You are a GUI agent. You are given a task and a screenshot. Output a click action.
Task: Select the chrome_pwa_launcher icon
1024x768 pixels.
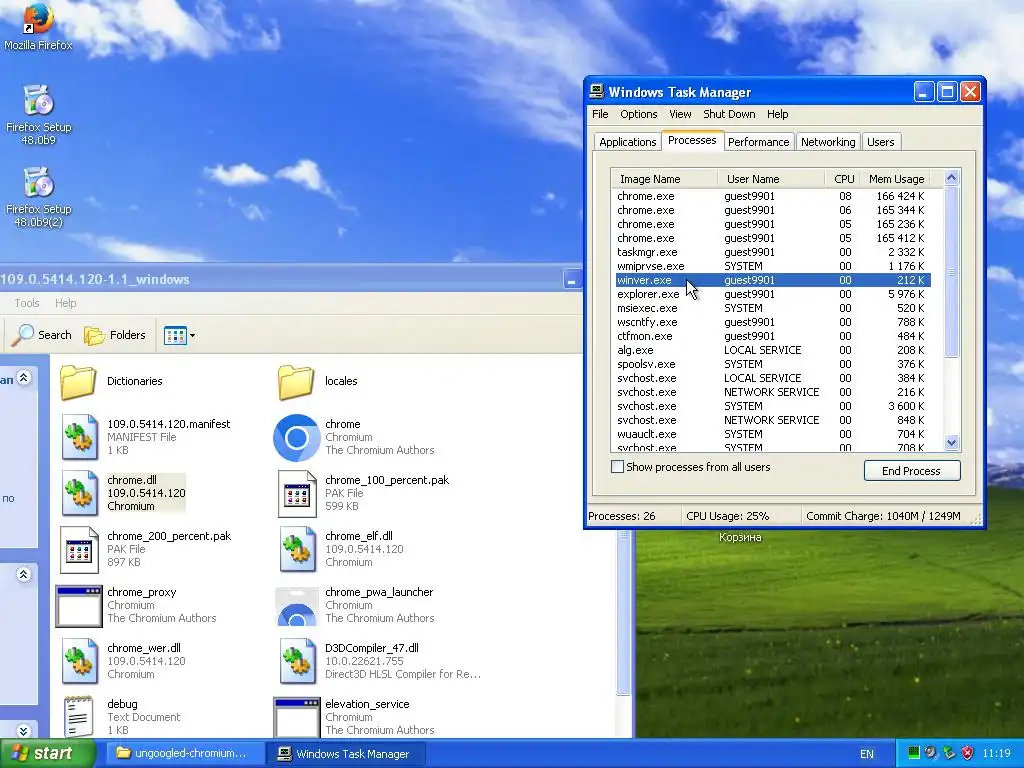pyautogui.click(x=296, y=605)
